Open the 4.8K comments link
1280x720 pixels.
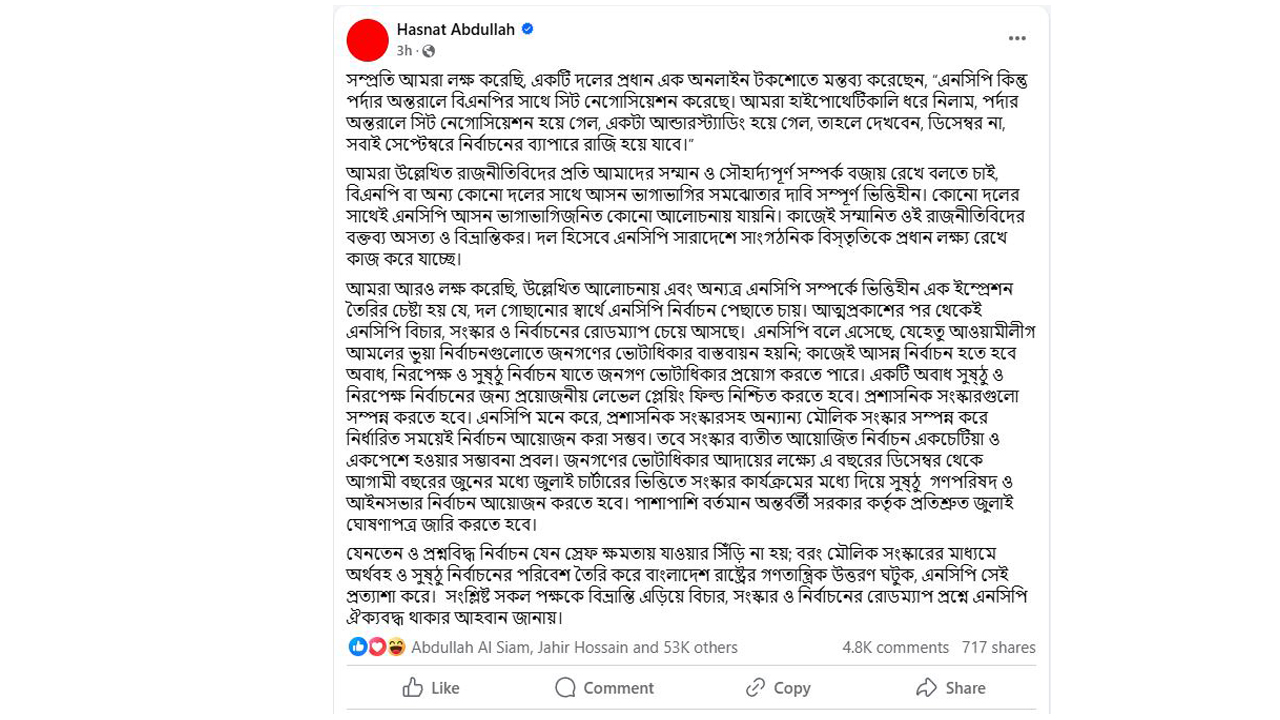tap(895, 647)
